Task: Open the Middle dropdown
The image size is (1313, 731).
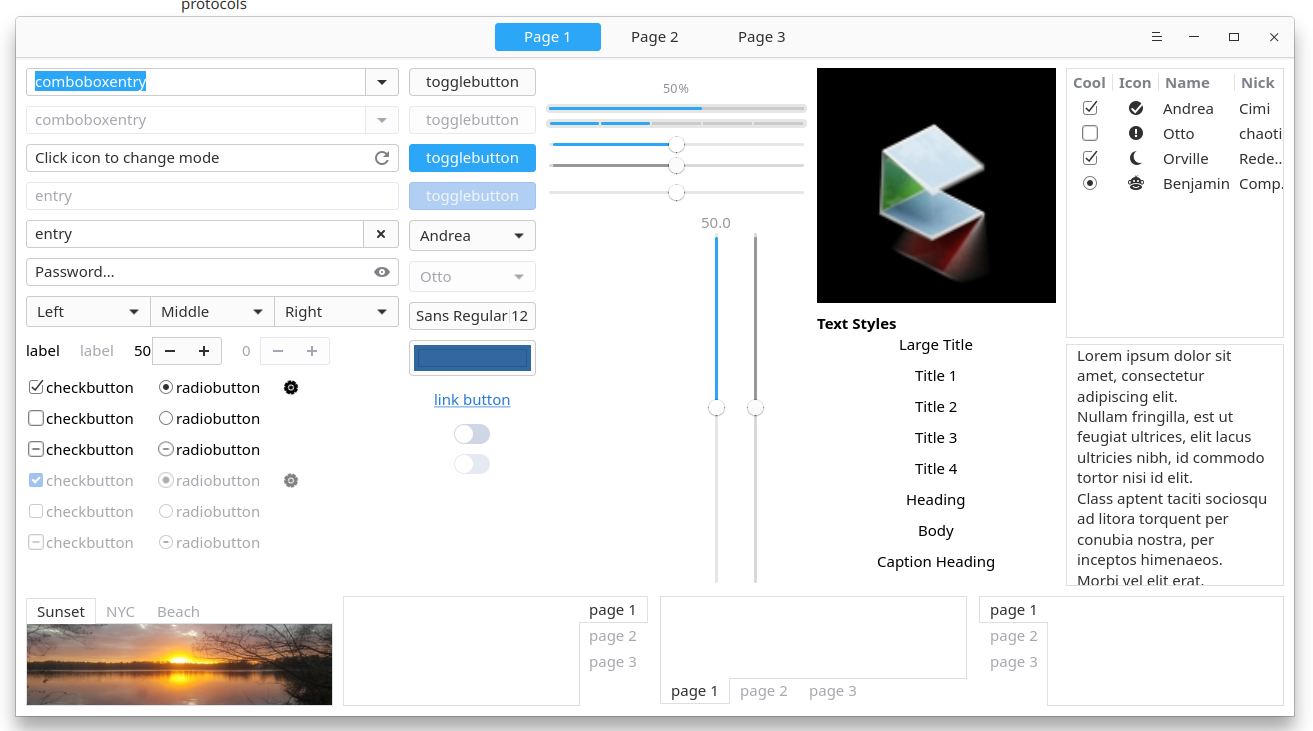Action: tap(212, 312)
